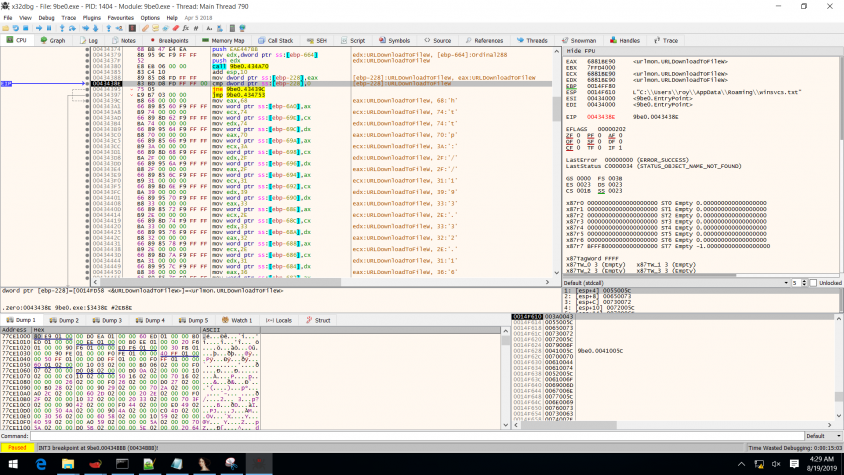
Task: Toggle breakpoint bullet at address 0043438E
Action: [x=87, y=83]
